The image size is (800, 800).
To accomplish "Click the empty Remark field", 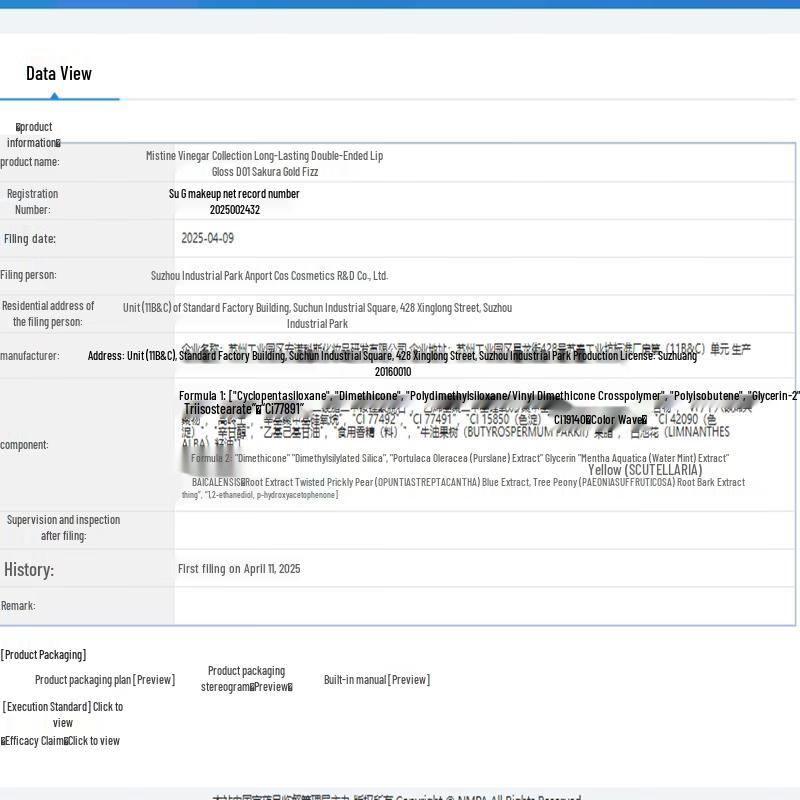I will pyautogui.click(x=484, y=606).
